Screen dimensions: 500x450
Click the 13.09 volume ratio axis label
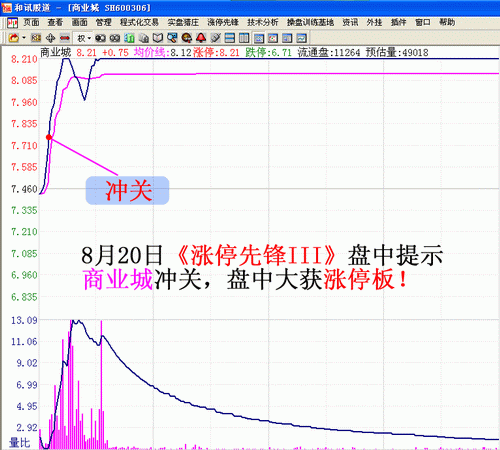(x=24, y=320)
